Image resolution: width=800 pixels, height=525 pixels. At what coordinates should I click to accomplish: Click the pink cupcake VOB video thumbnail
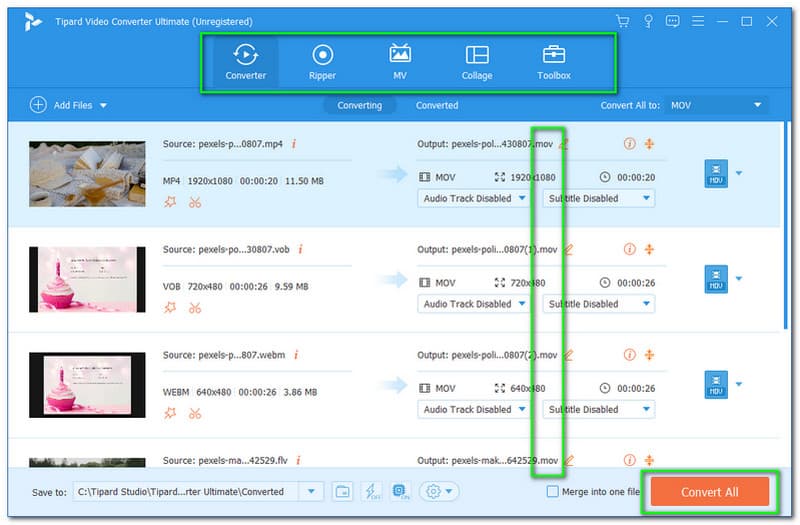(x=87, y=280)
